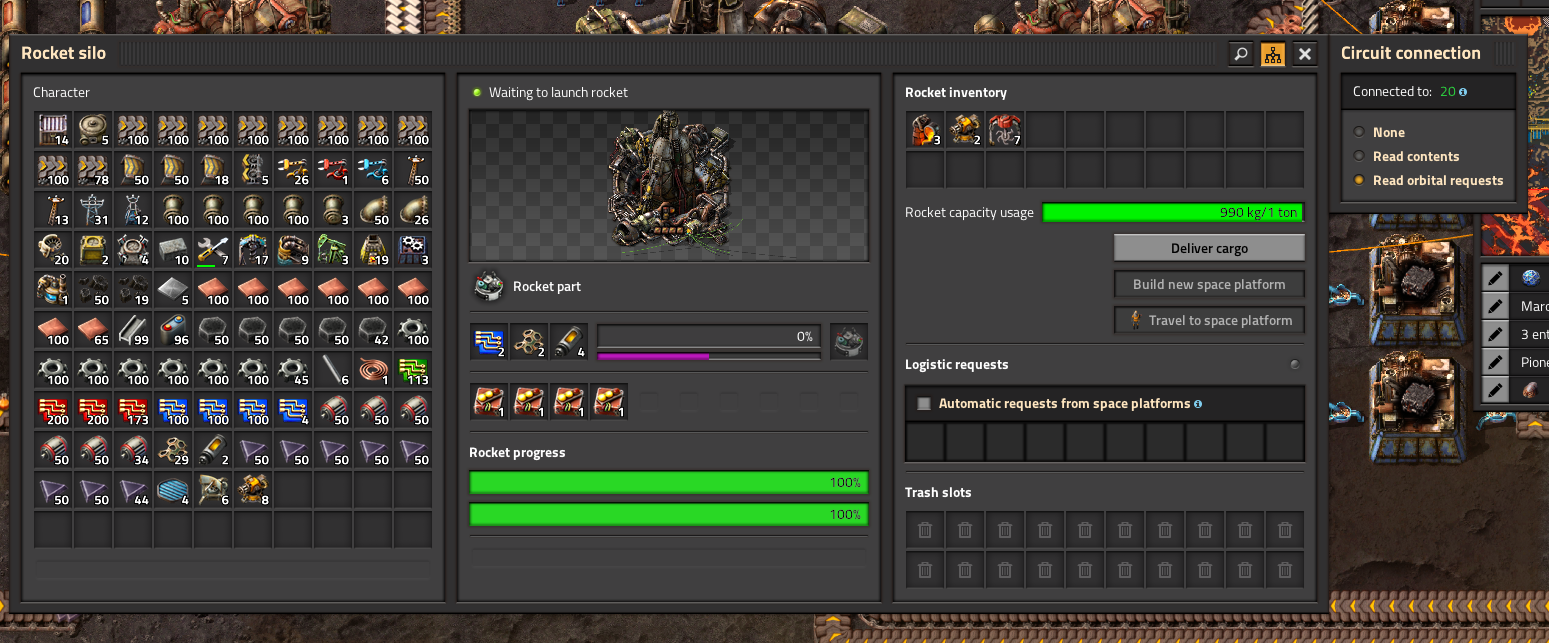The image size is (1549, 643).
Task: Click the rocket inventory item with count 2
Action: tap(965, 129)
